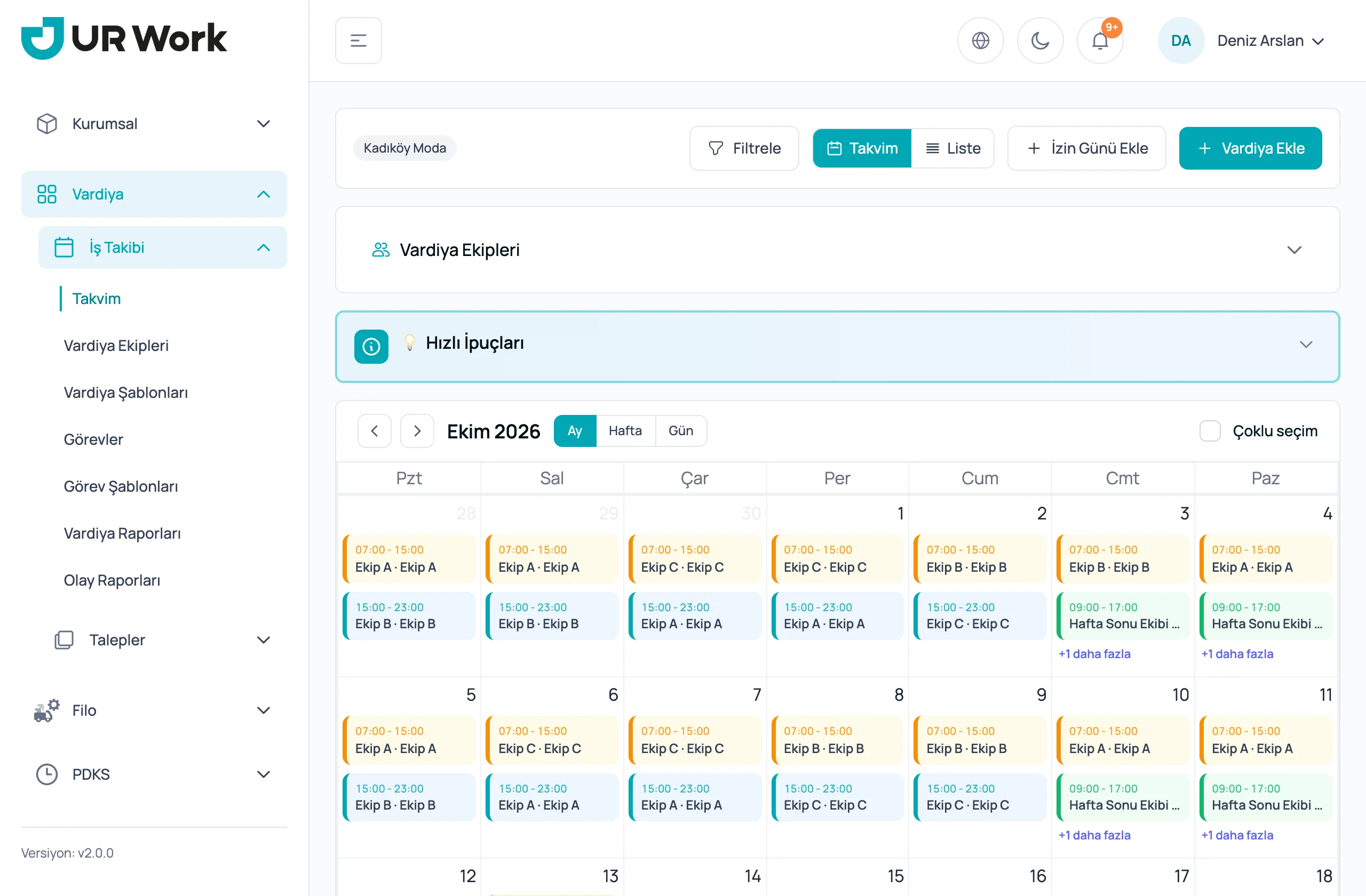Open Vardiya Şablonları in sidebar
Viewport: 1366px width, 896px height.
pos(126,393)
